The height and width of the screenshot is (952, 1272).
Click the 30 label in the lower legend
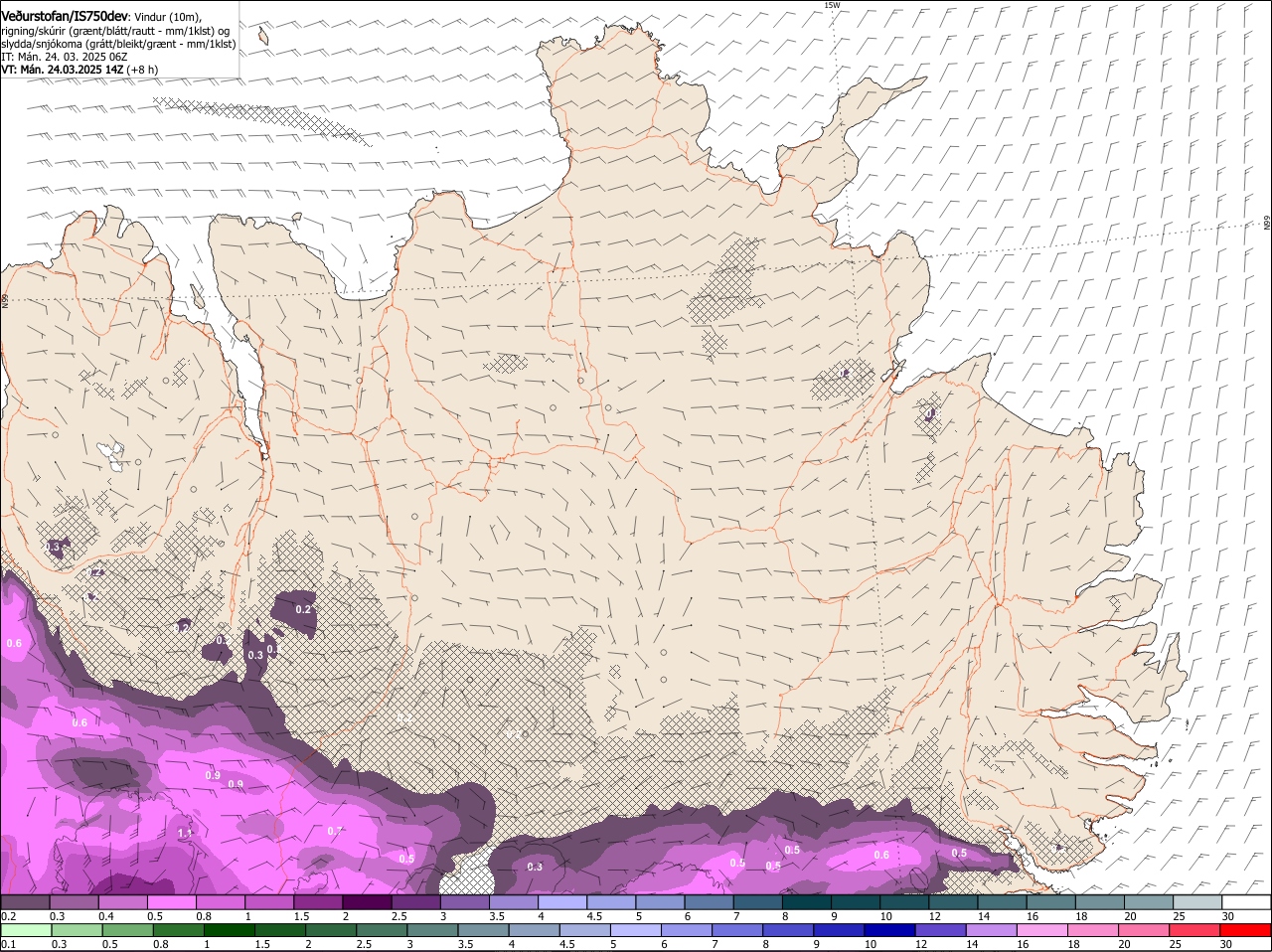[x=1225, y=944]
